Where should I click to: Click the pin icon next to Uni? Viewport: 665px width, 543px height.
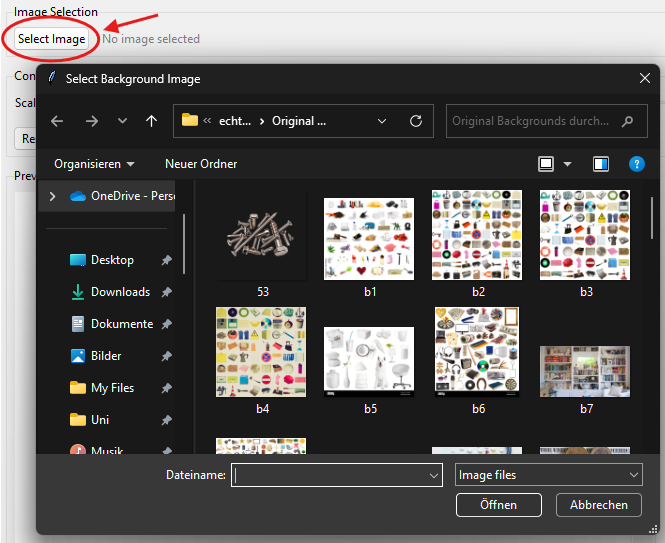point(167,420)
